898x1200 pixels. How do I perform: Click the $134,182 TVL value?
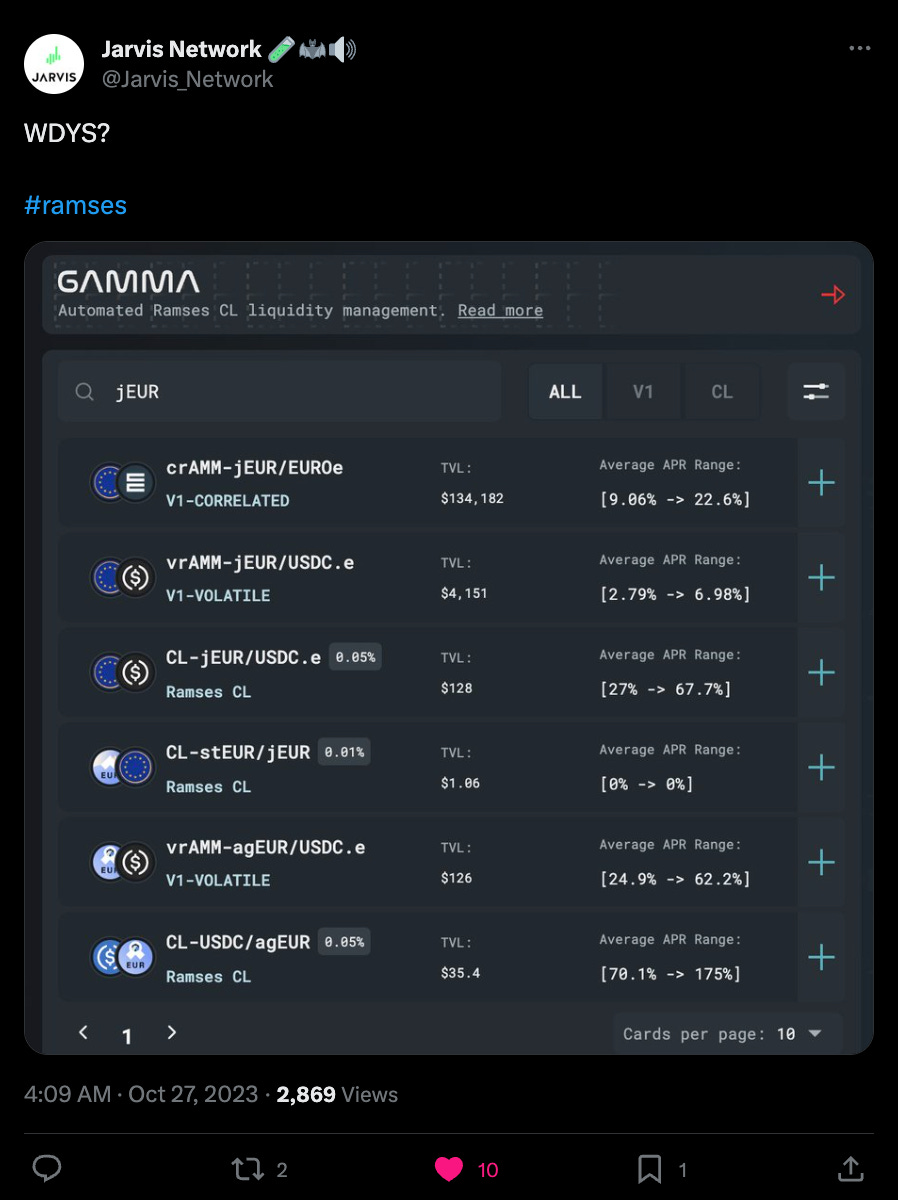tap(472, 498)
